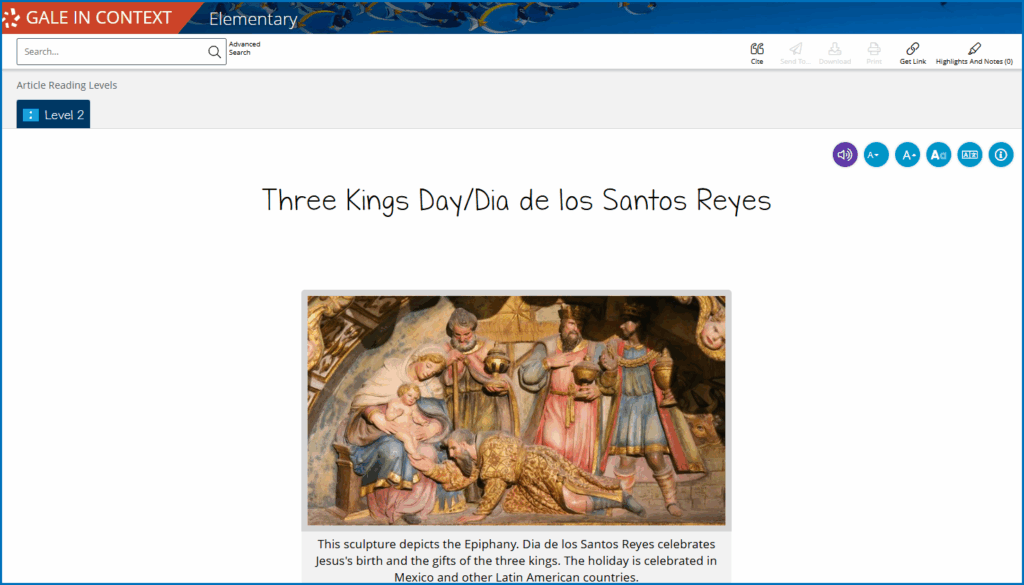Open the display options Aa icon
Image resolution: width=1024 pixels, height=585 pixels.
[938, 155]
